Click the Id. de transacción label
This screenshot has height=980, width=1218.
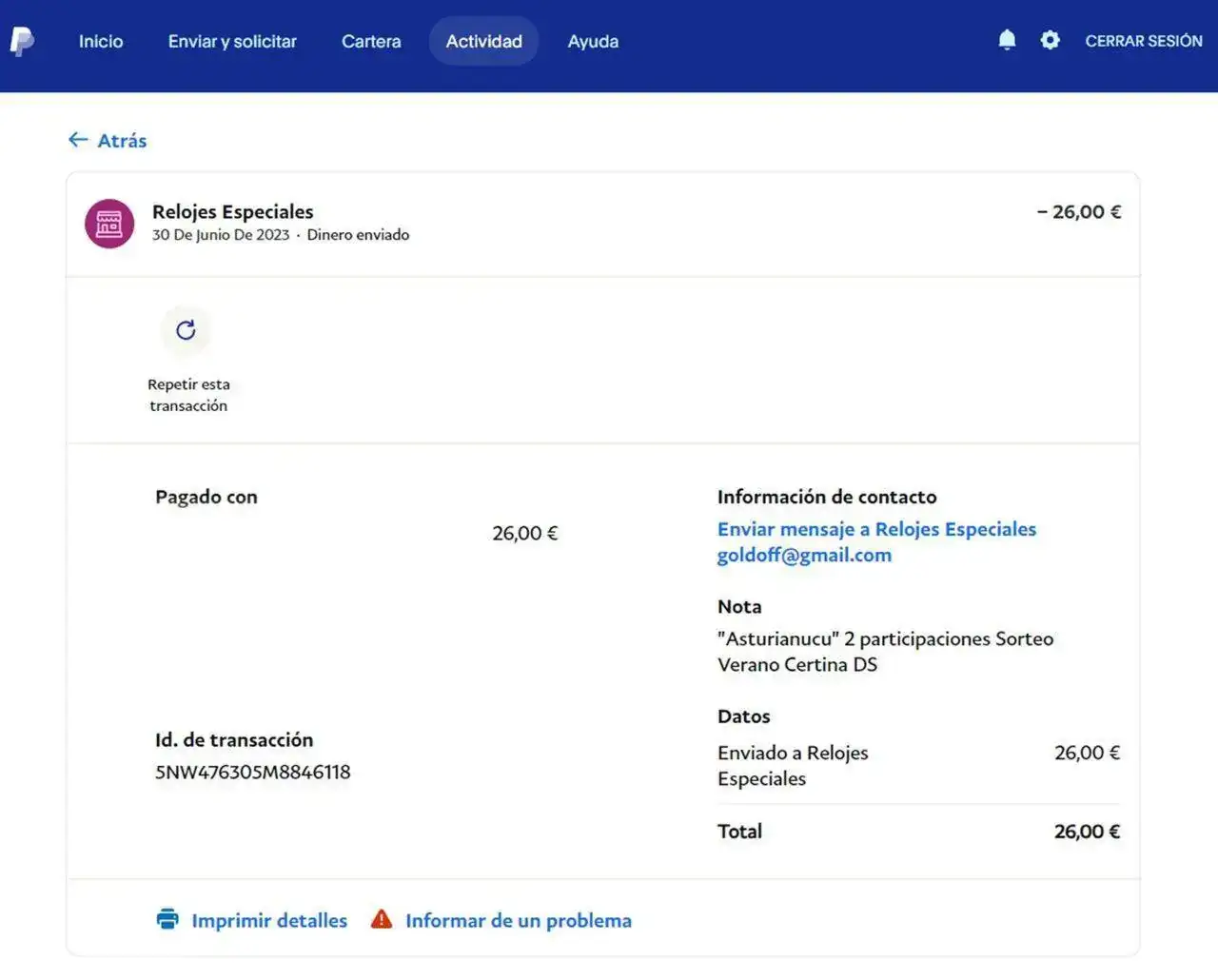tap(234, 739)
